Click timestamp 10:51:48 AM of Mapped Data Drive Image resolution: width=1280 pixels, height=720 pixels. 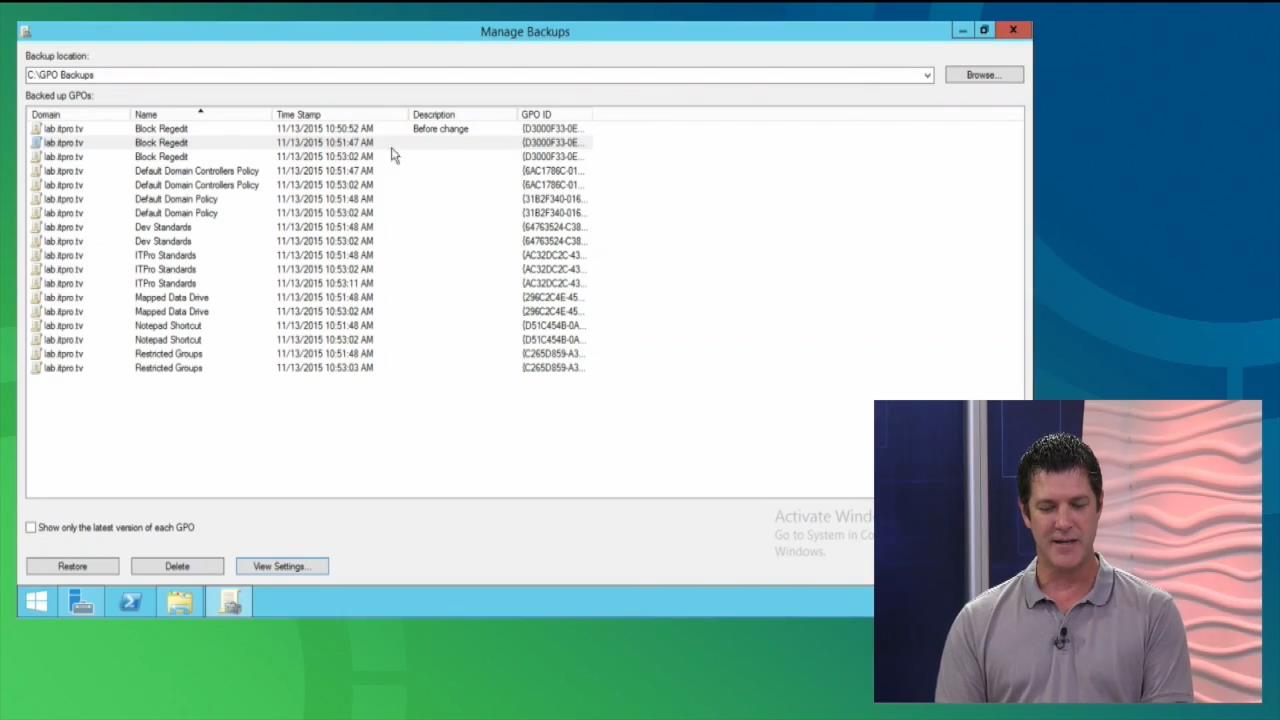pos(325,297)
